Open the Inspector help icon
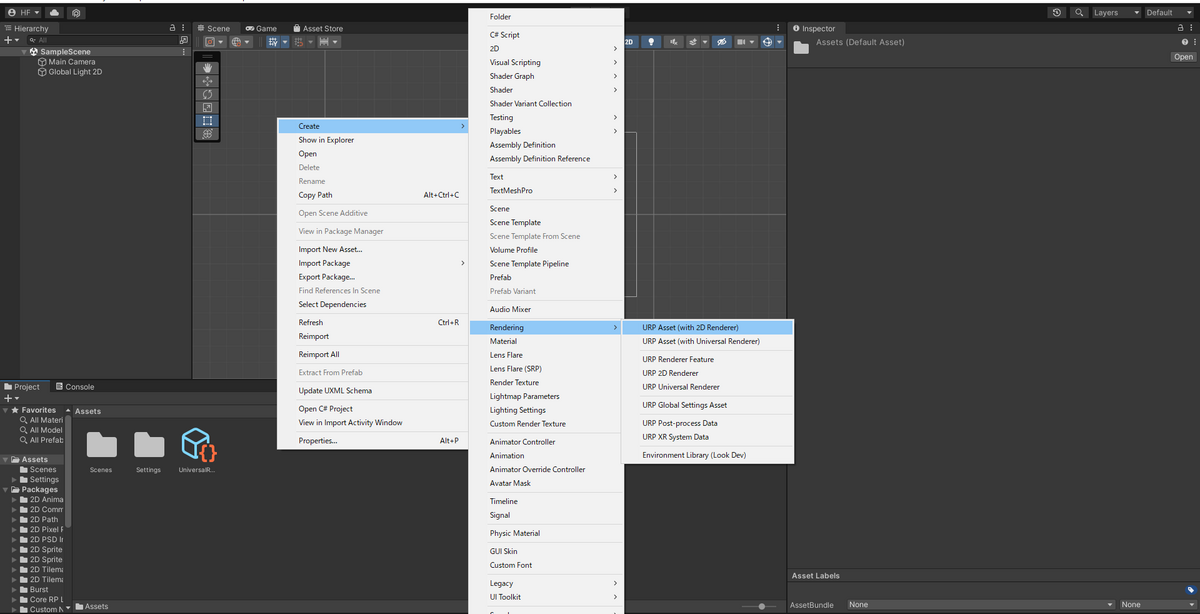 1184,42
